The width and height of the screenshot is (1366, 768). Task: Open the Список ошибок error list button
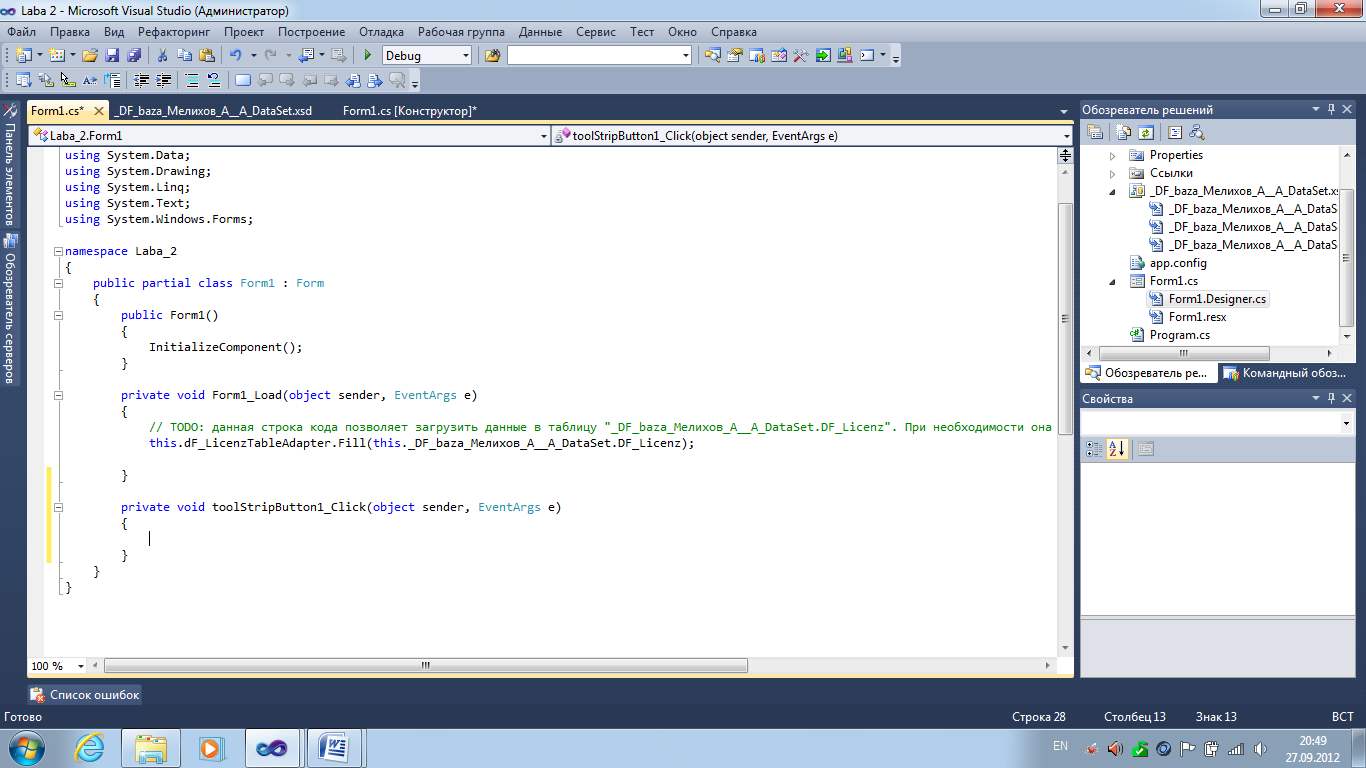point(85,694)
